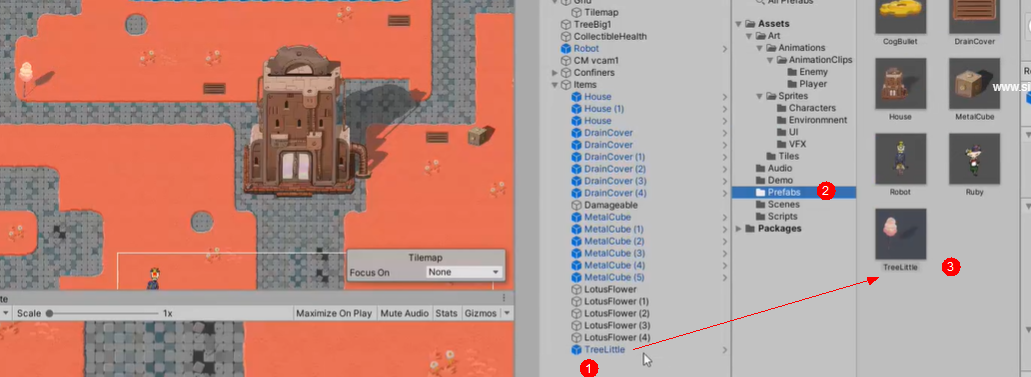Select MetalCube (1) in Hierarchy

click(x=614, y=229)
